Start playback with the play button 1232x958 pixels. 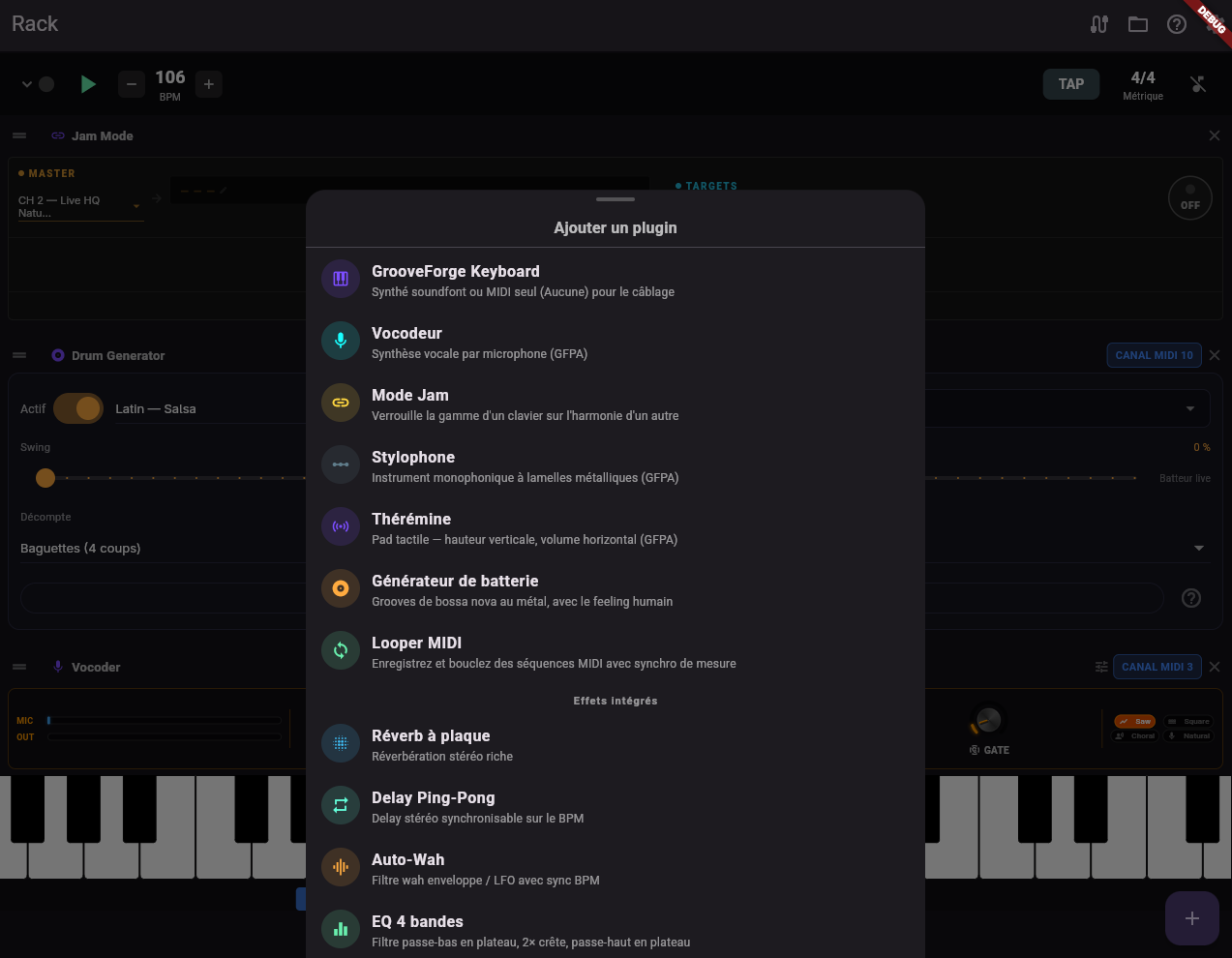pyautogui.click(x=88, y=84)
